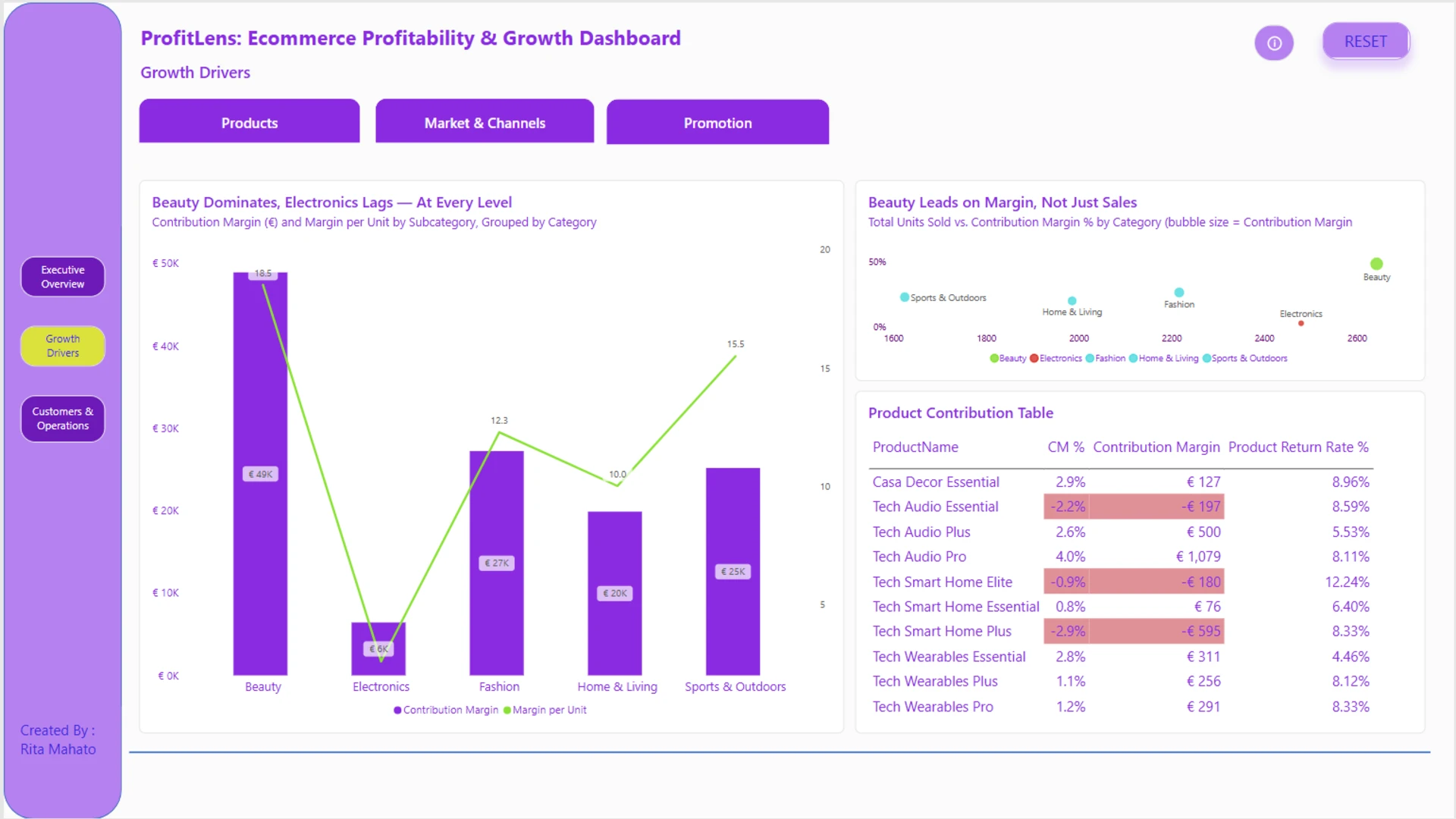Click the Beauty bar in chart
The height and width of the screenshot is (819, 1456).
point(260,473)
